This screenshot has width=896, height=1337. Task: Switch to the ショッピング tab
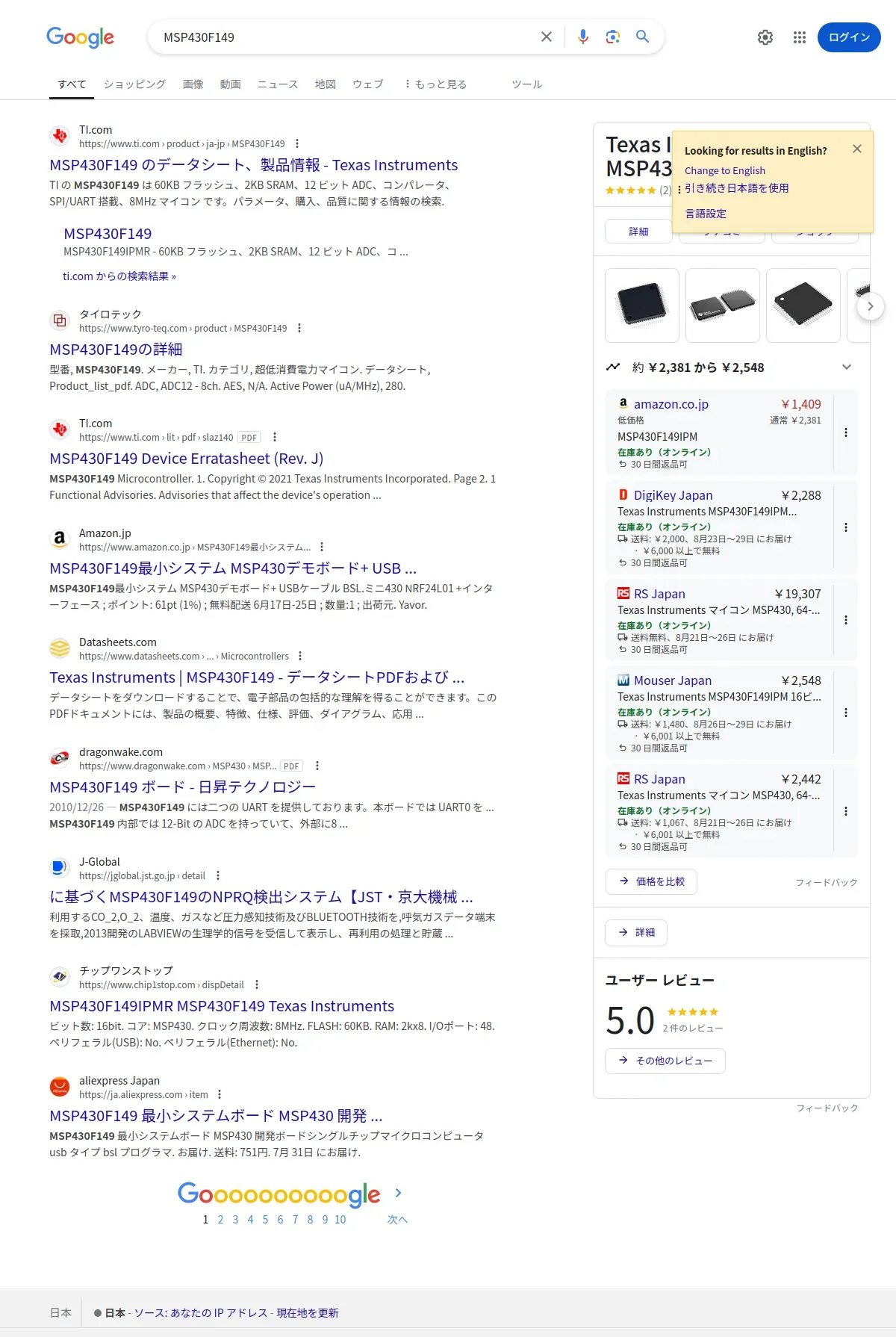click(x=134, y=84)
